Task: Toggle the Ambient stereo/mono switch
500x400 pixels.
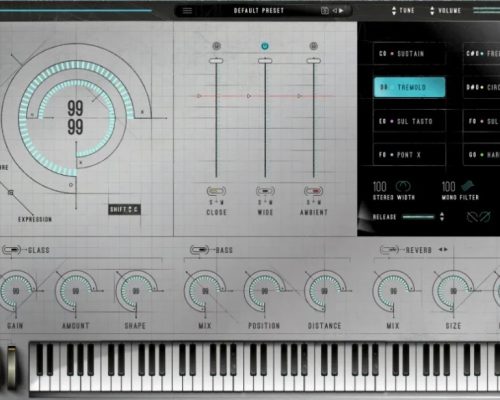Action: click(x=313, y=191)
